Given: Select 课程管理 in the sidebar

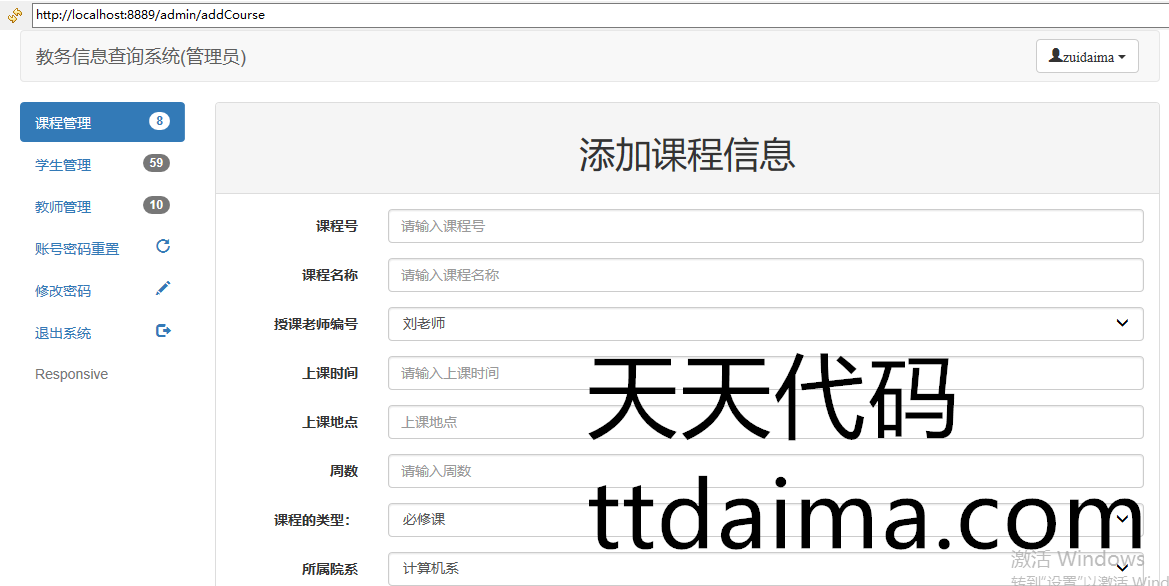Looking at the screenshot, I should point(64,123).
